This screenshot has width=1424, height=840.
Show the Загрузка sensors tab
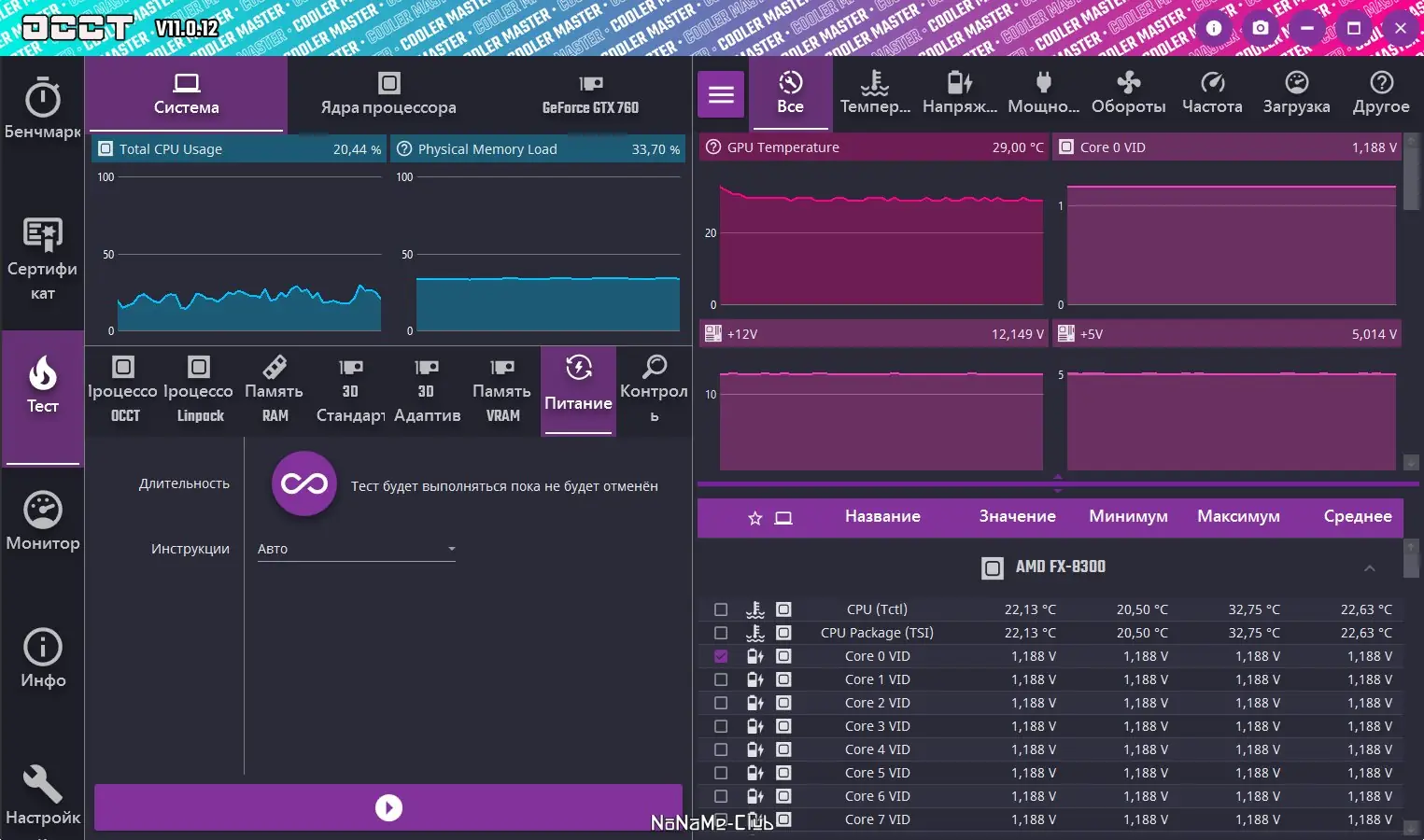click(x=1296, y=93)
